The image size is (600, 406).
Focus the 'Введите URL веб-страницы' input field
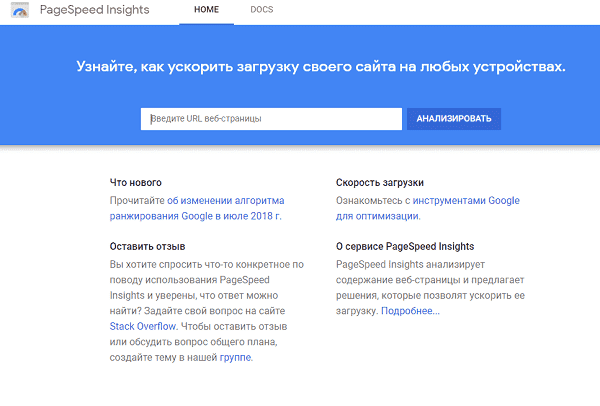(x=271, y=119)
